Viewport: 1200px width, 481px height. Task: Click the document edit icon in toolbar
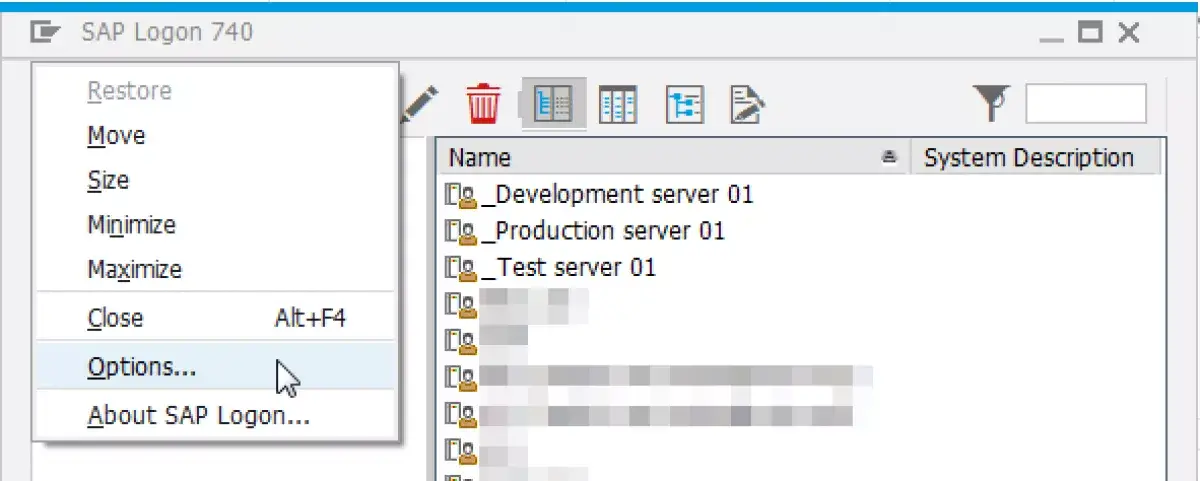click(x=748, y=104)
